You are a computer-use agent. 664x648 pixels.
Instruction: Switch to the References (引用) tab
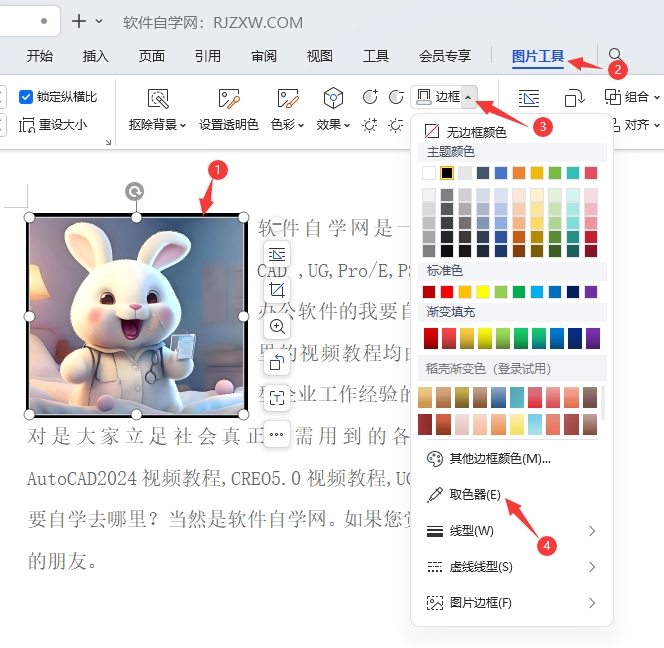[208, 56]
